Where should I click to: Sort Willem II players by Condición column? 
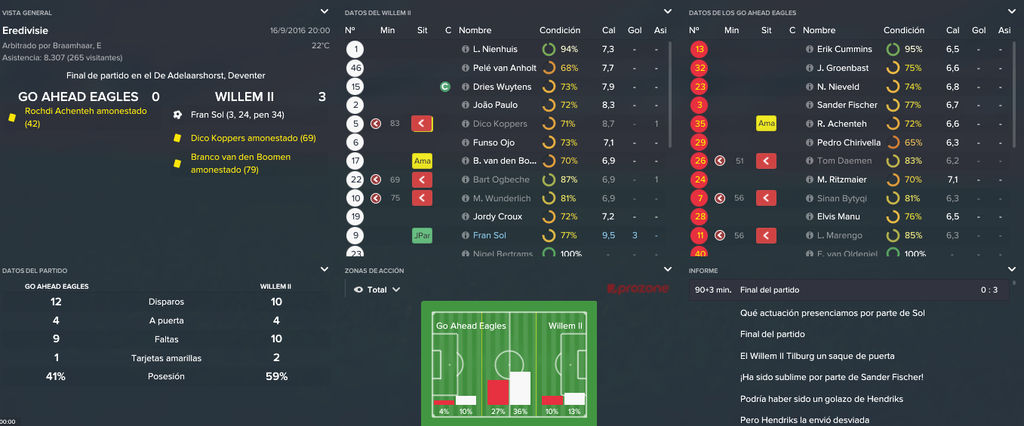[560, 30]
